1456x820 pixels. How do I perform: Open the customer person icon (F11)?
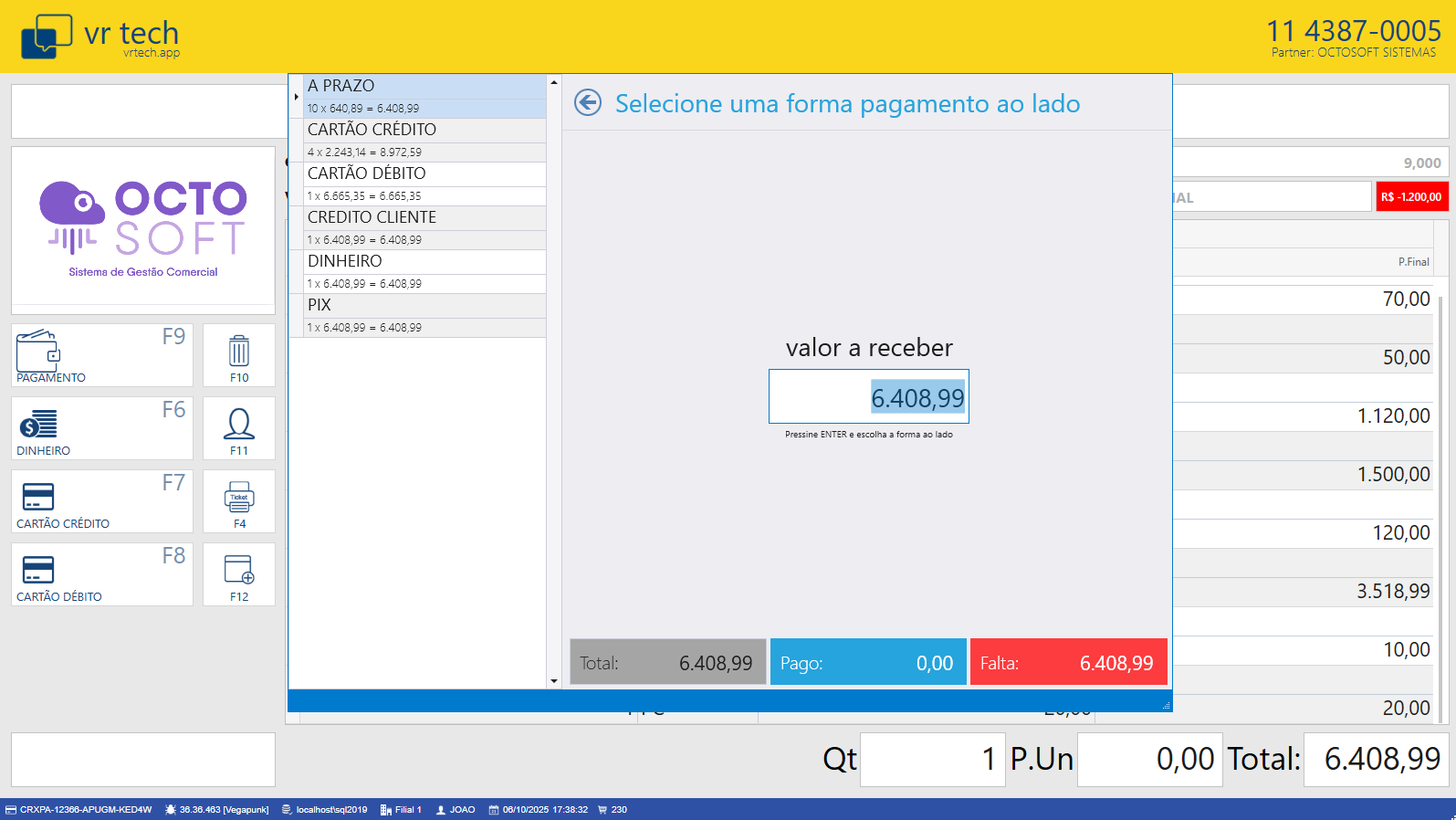[239, 425]
